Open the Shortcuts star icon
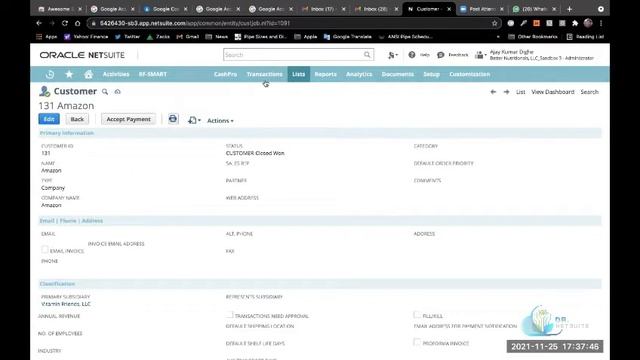Image resolution: width=640 pixels, height=360 pixels. (69, 74)
